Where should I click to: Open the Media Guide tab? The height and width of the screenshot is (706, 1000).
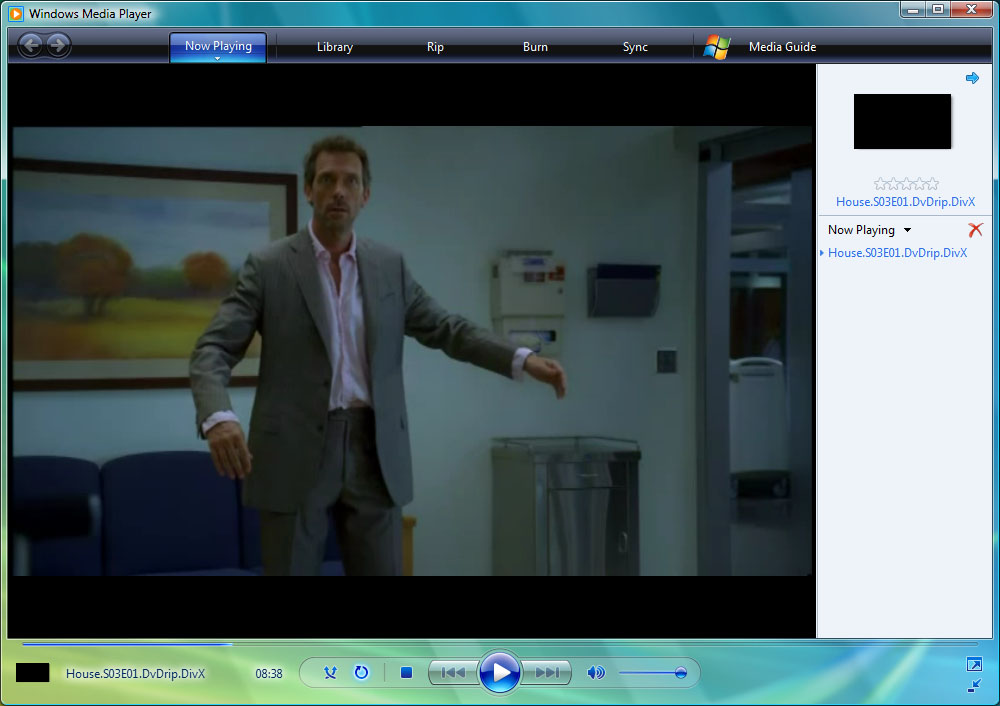(783, 47)
